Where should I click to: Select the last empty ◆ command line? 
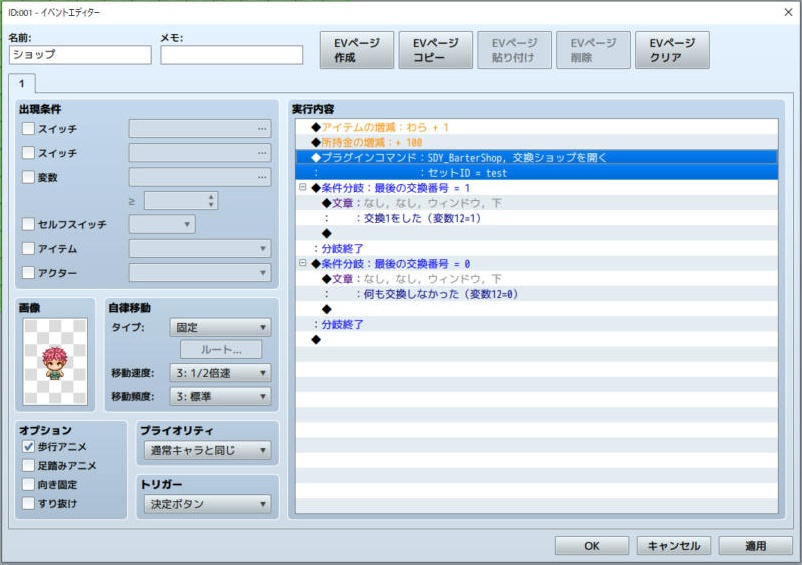[x=537, y=340]
